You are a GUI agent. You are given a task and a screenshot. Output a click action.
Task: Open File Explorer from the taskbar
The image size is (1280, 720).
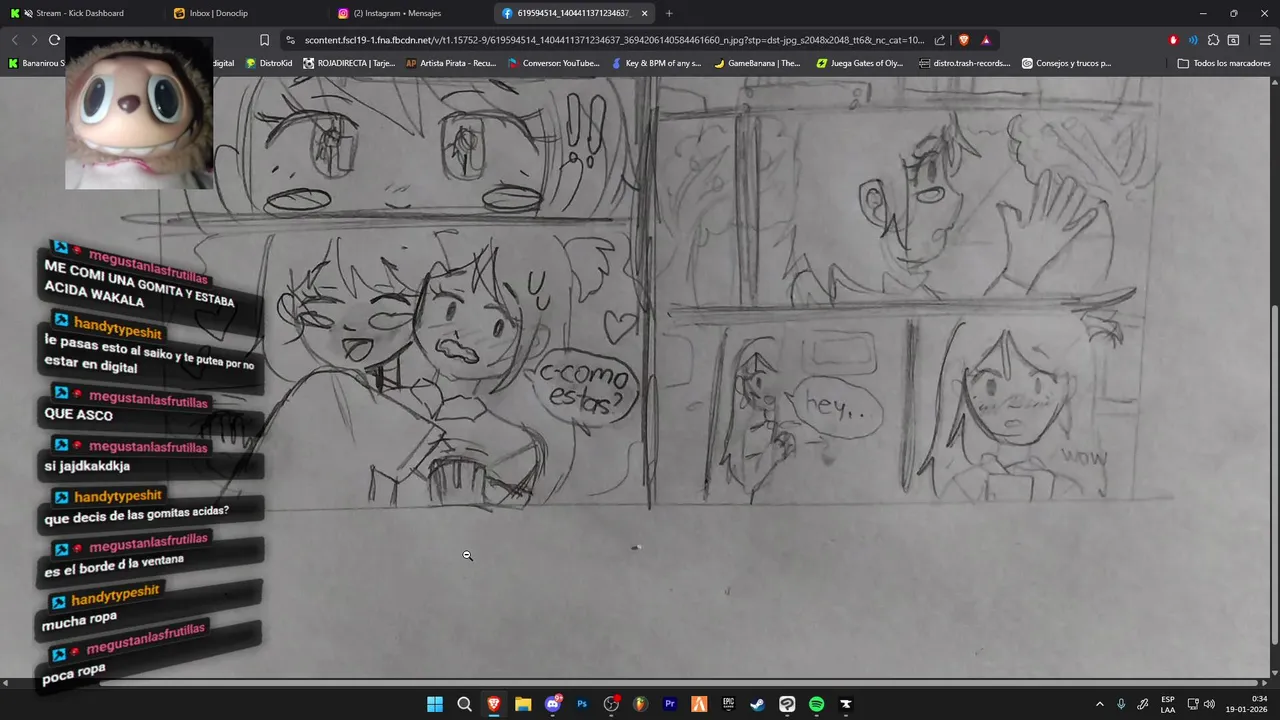(x=523, y=704)
